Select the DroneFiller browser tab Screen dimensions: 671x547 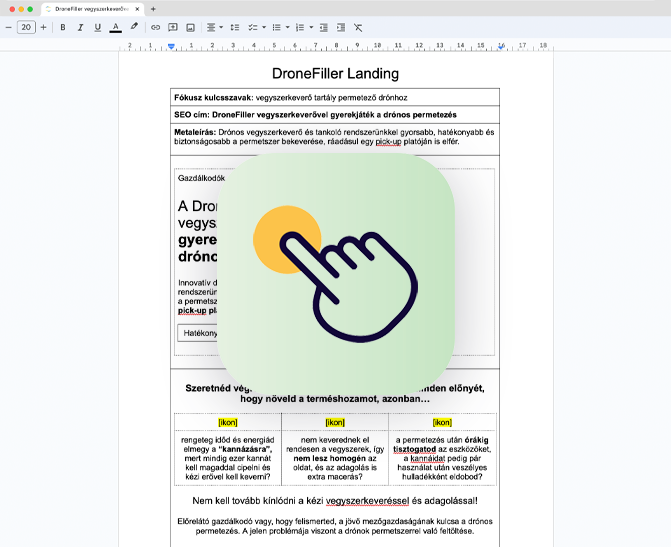[x=90, y=8]
